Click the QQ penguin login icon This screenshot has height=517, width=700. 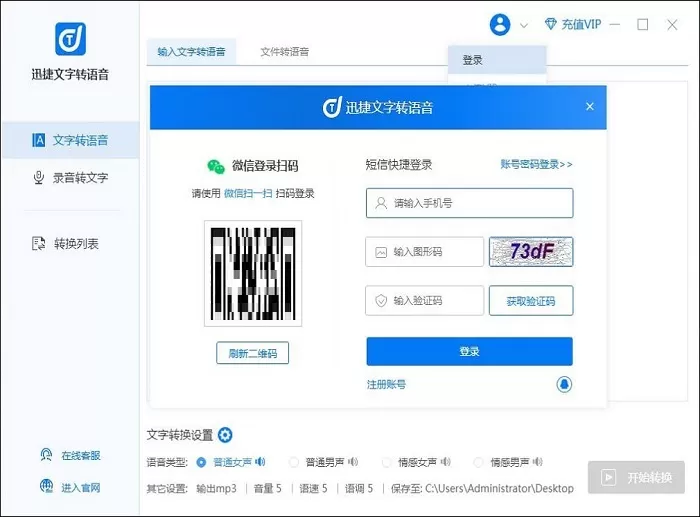point(564,384)
